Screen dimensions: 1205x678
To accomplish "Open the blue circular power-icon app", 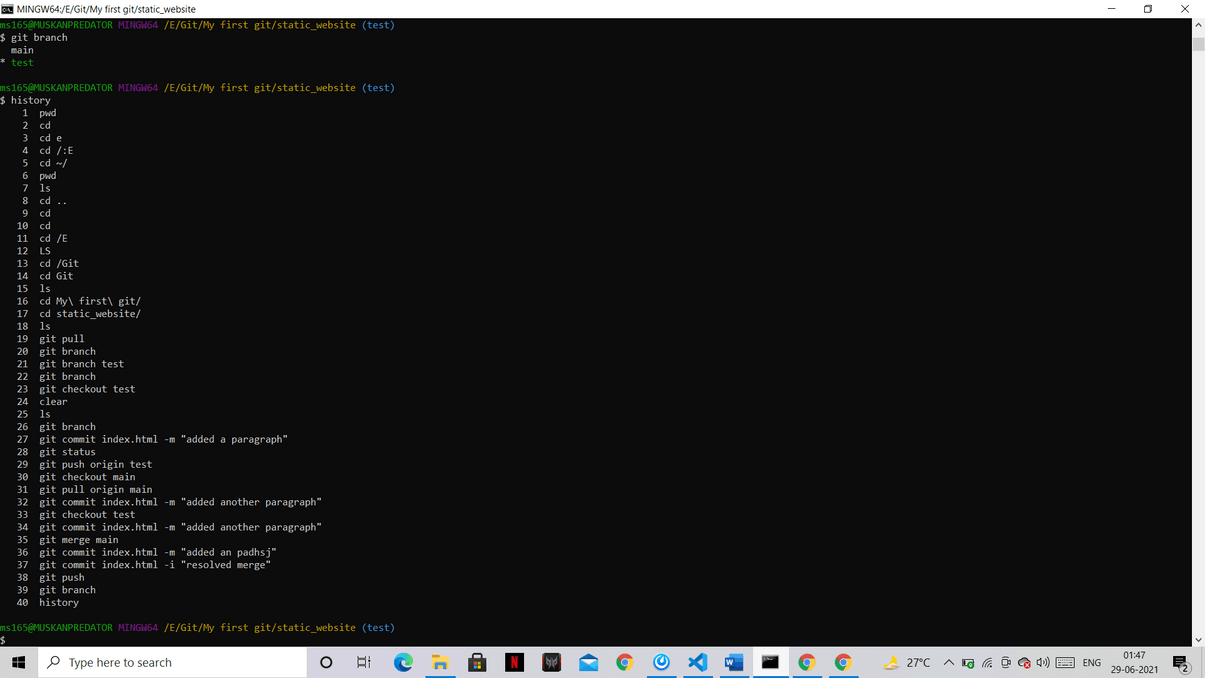I will [x=661, y=662].
